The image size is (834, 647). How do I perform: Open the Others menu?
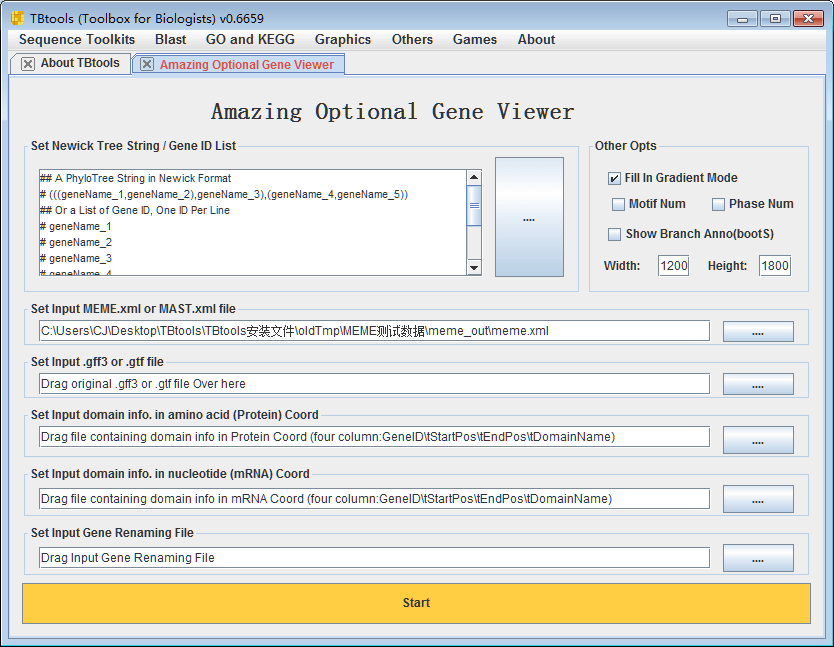point(412,39)
